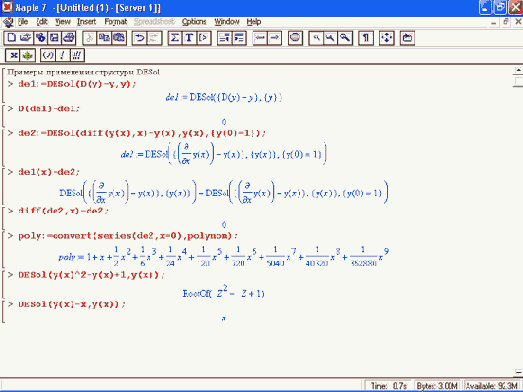Click the forward arrow toolbar button

[x=274, y=38]
